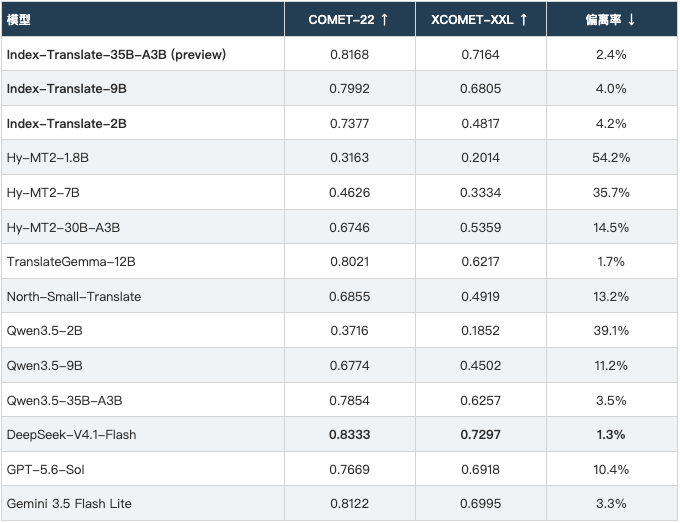Screen dimensions: 680x523
Task: Click XCOMET-XXL value 0.5359
Action: [x=481, y=228]
